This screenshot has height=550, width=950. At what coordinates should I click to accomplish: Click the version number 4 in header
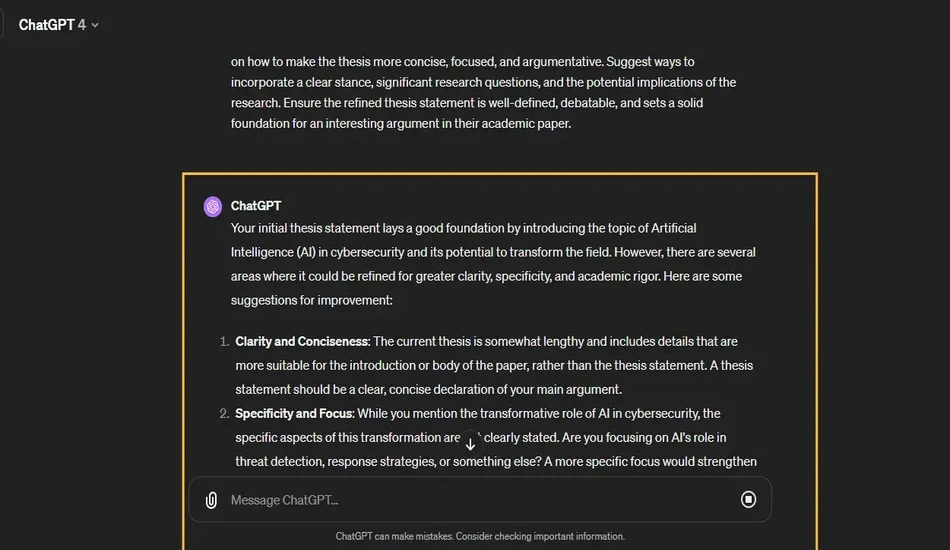[x=82, y=25]
